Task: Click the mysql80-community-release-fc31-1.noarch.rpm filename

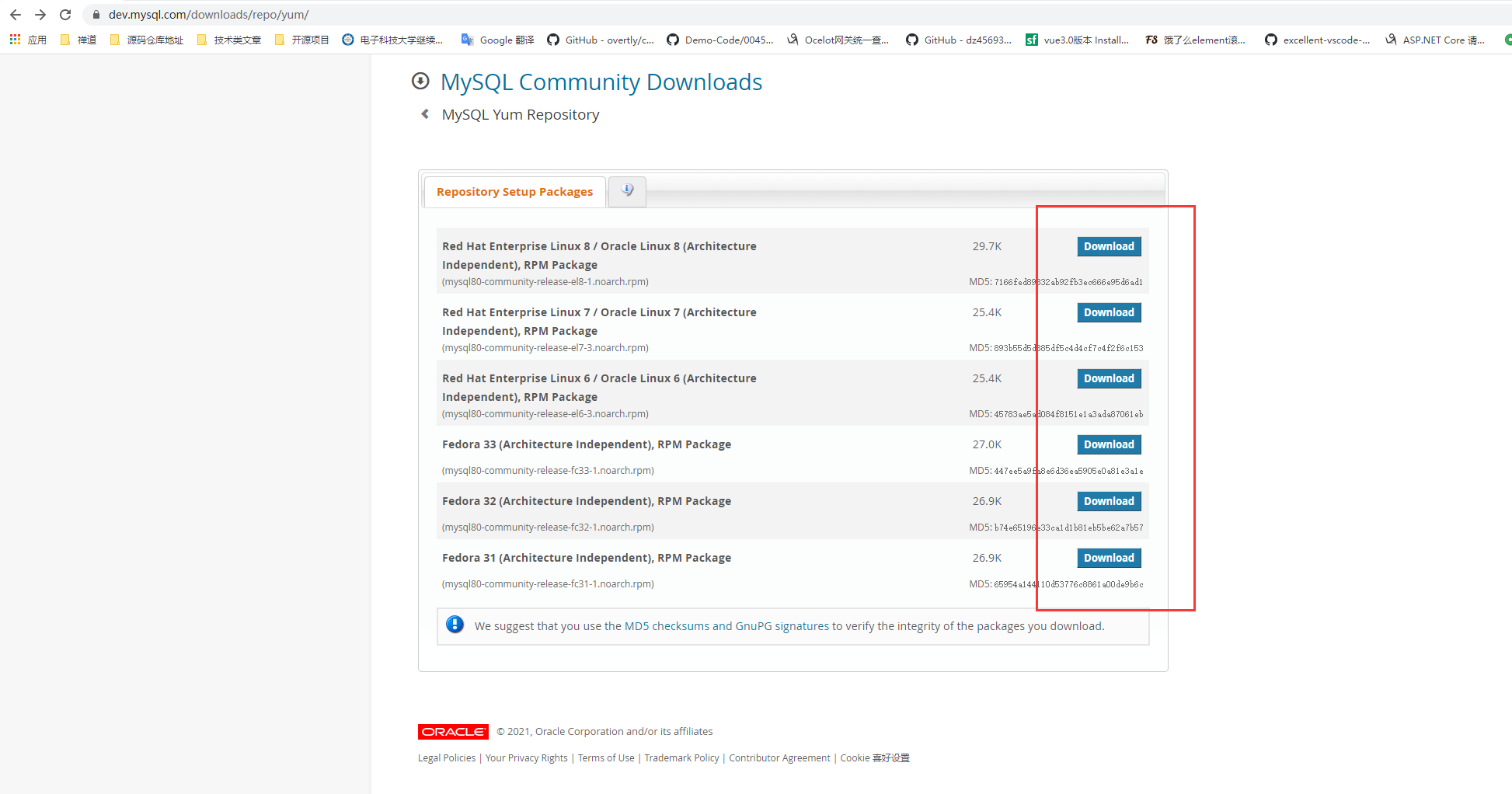Action: pos(548,584)
